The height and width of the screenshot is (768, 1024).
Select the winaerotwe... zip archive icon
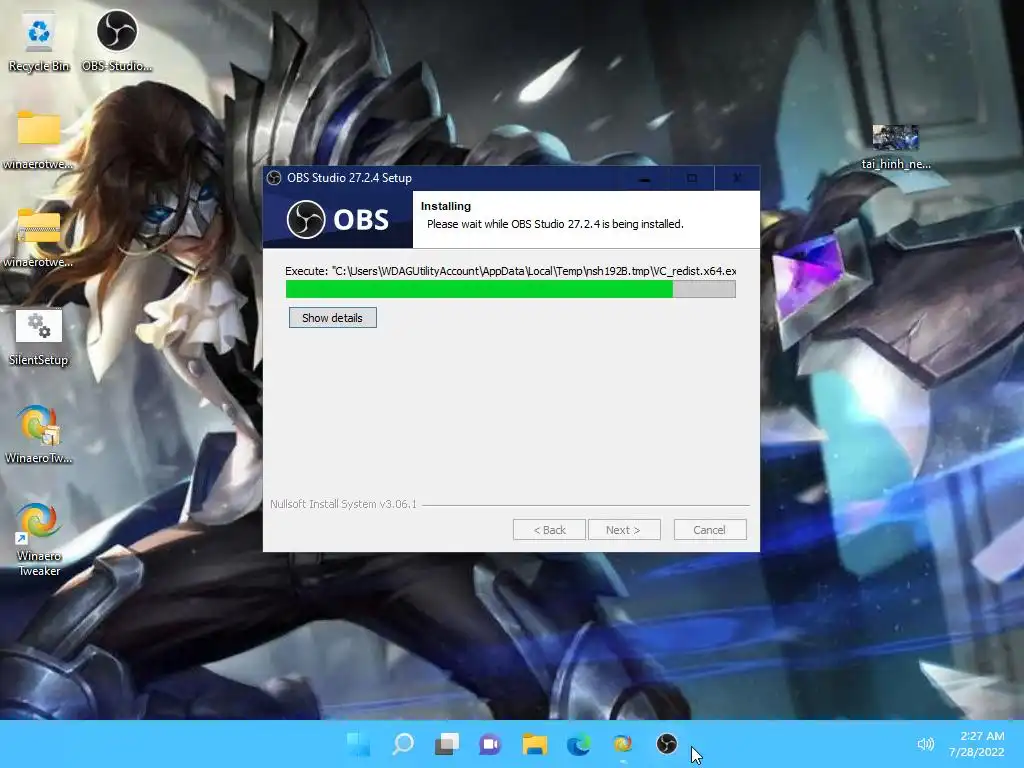point(39,238)
